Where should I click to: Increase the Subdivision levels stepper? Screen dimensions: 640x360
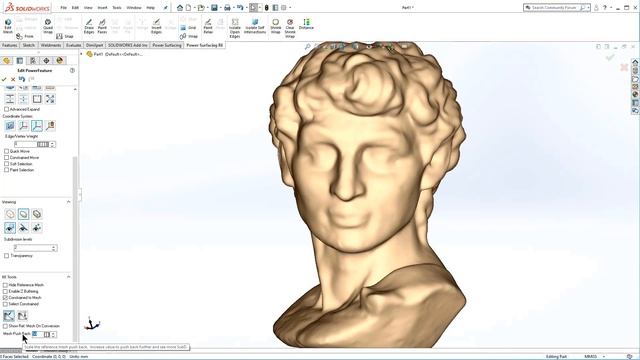pos(54,247)
